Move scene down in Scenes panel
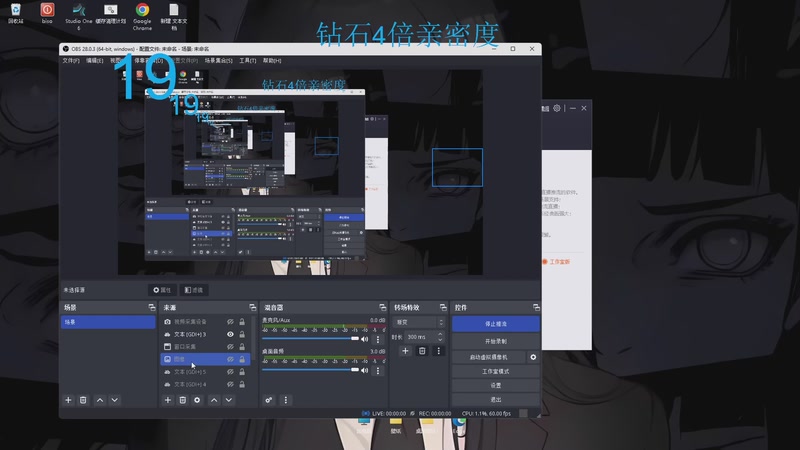This screenshot has width=800, height=450. point(115,400)
